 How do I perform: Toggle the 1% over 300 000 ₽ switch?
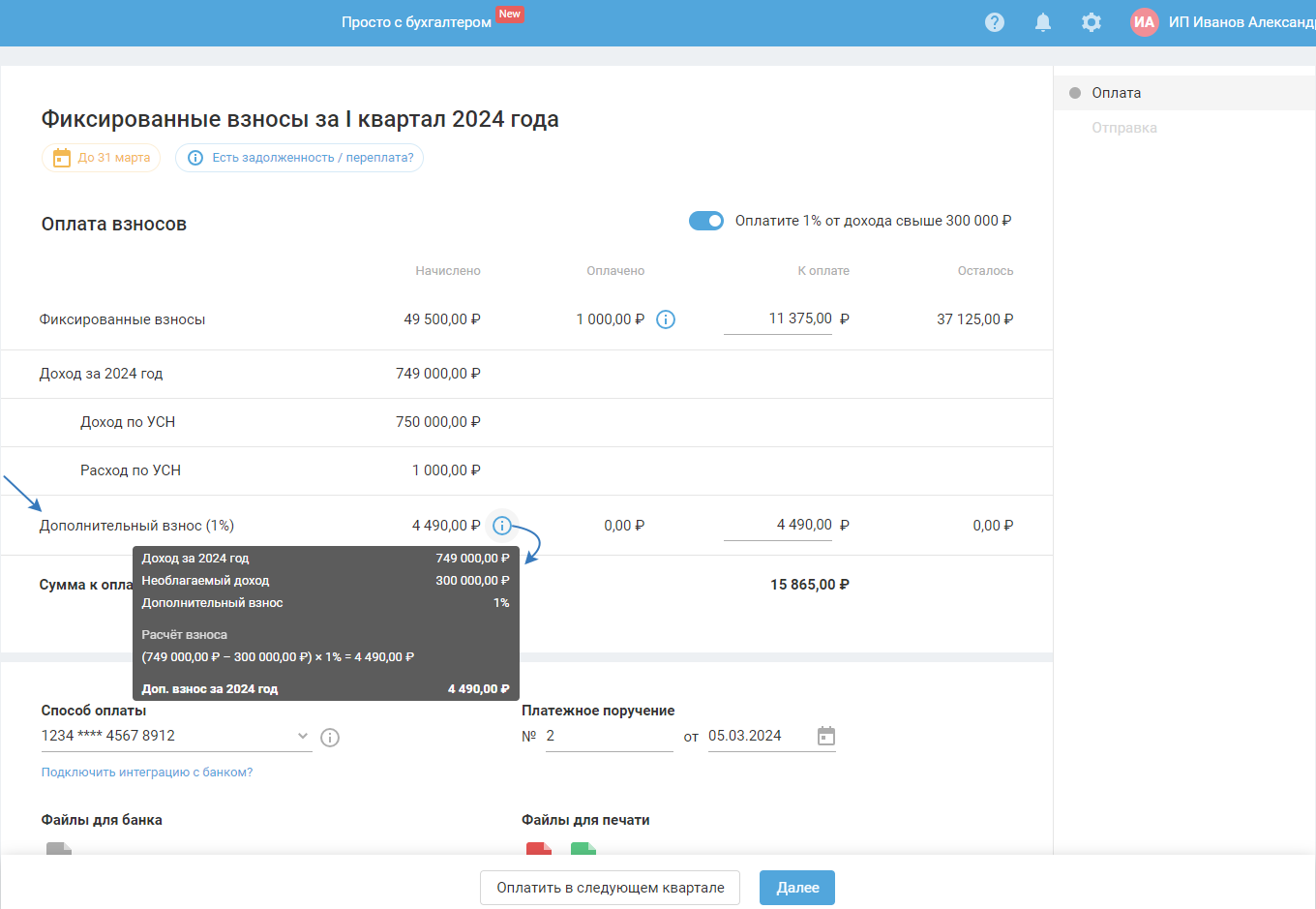pyautogui.click(x=706, y=221)
